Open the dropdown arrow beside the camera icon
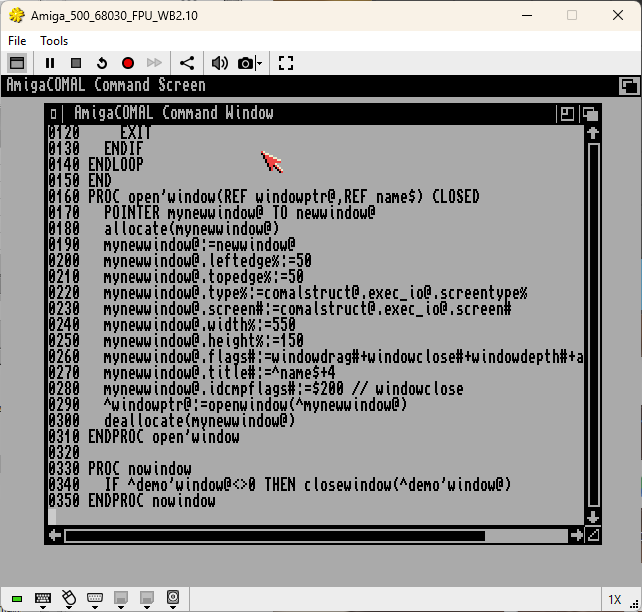This screenshot has height=612, width=642. 259,63
